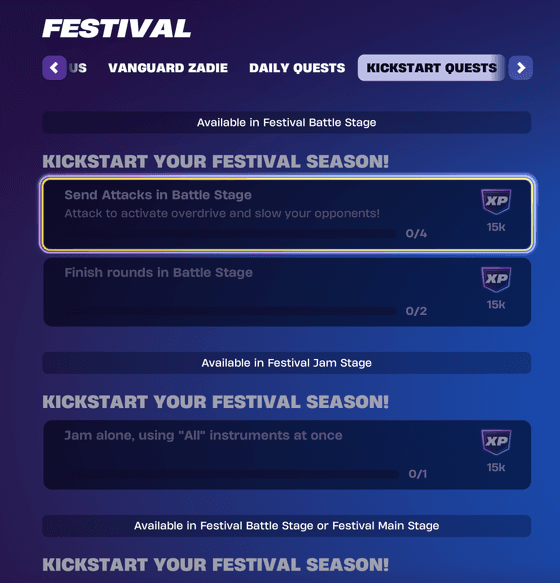Viewport: 560px width, 583px height.
Task: Select the partially hidden US tab
Action: pos(78,68)
